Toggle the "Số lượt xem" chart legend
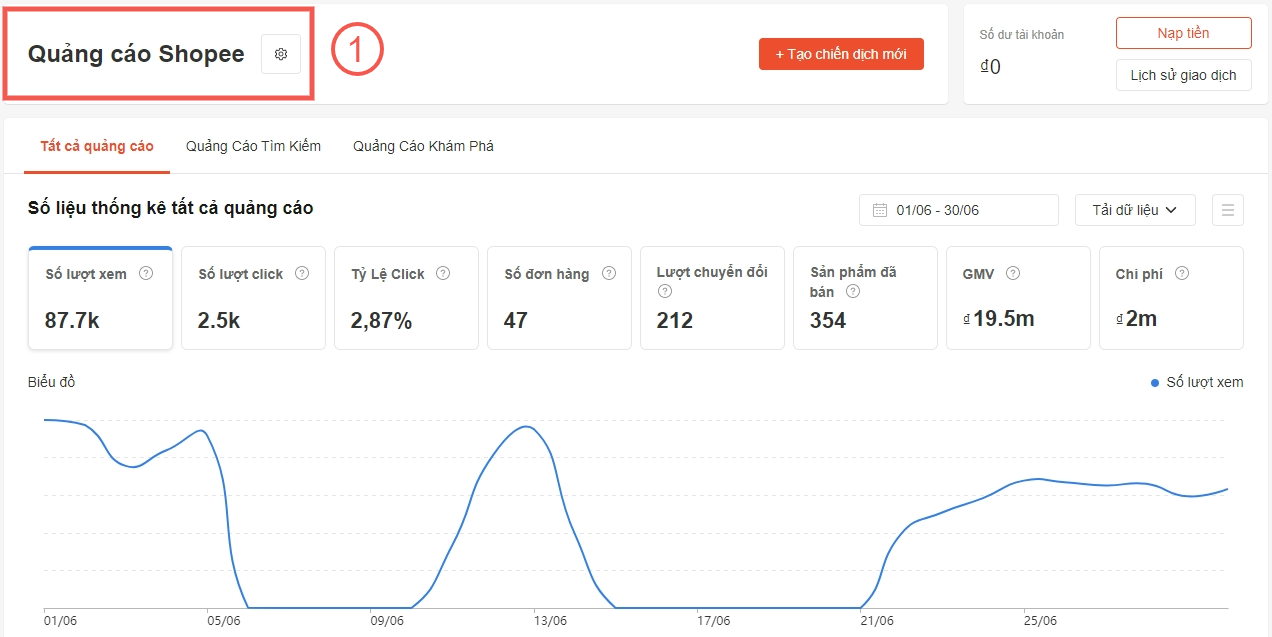 (x=1197, y=382)
